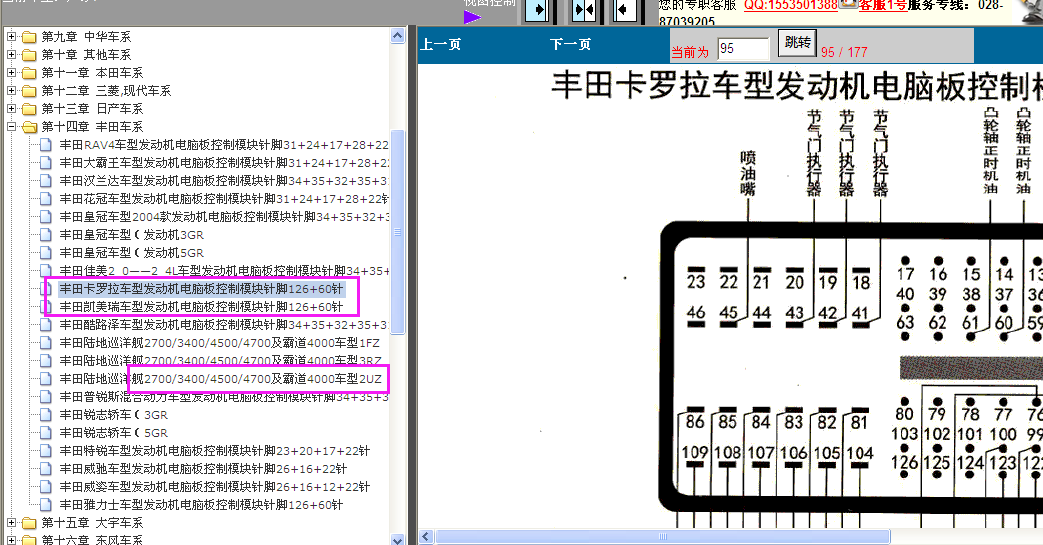This screenshot has height=545, width=1043.
Task: Click document icon of 丰田花冠车型 entry
Action: (x=46, y=198)
